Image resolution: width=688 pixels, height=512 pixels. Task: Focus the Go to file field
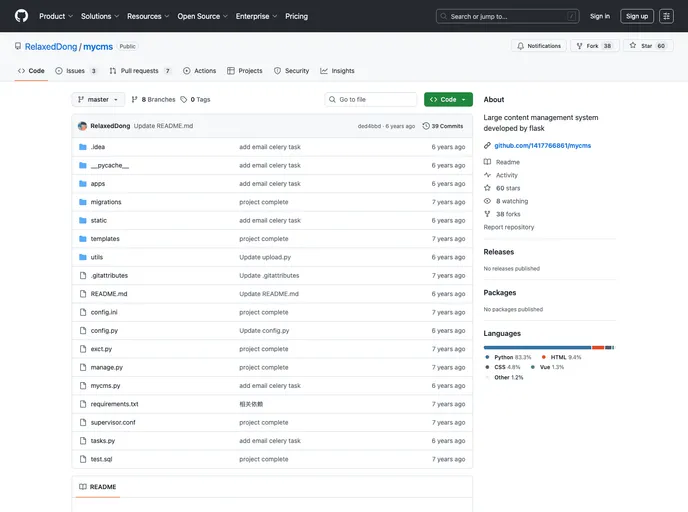point(371,100)
